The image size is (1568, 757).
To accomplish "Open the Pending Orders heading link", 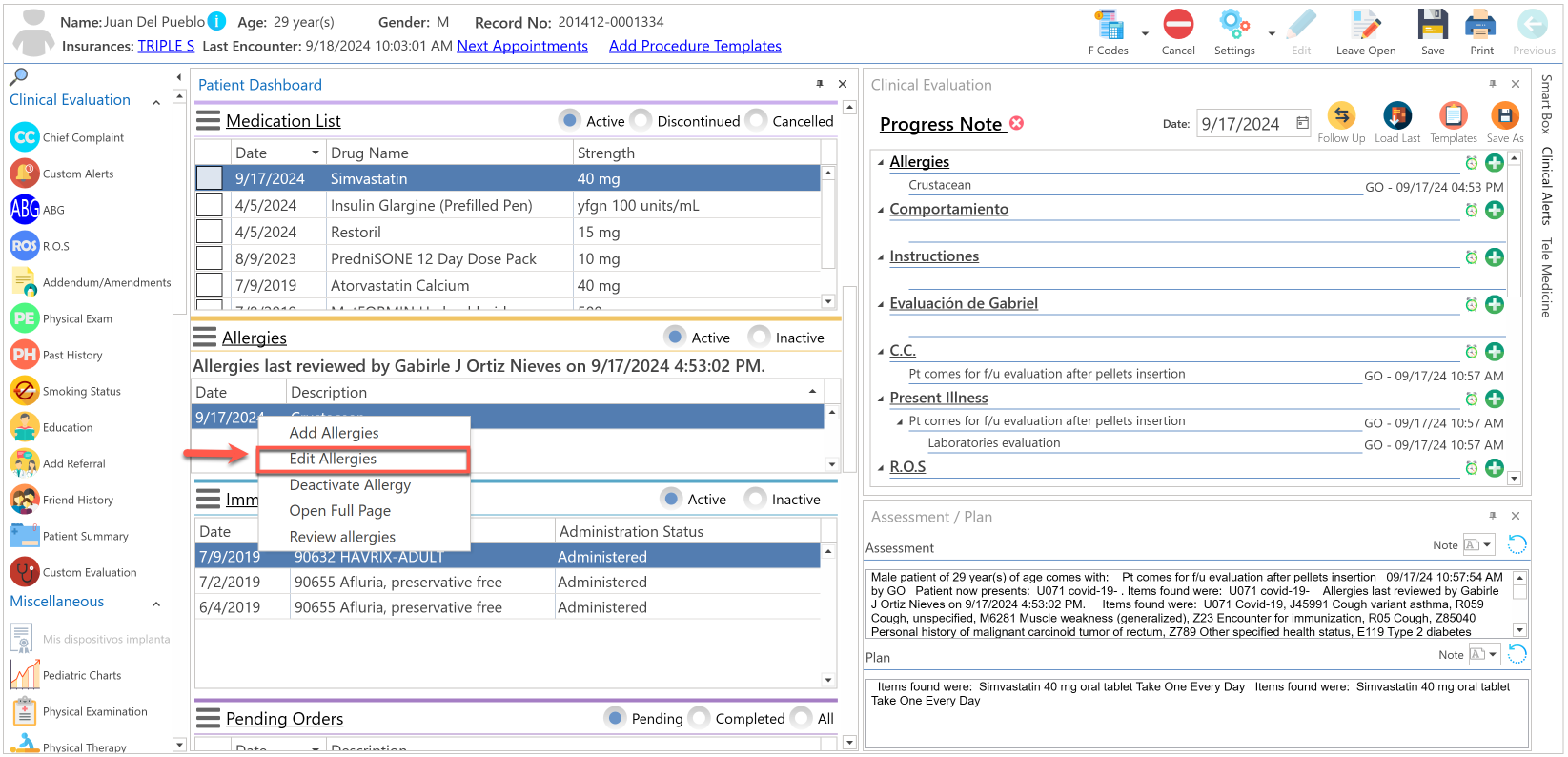I will (x=284, y=719).
